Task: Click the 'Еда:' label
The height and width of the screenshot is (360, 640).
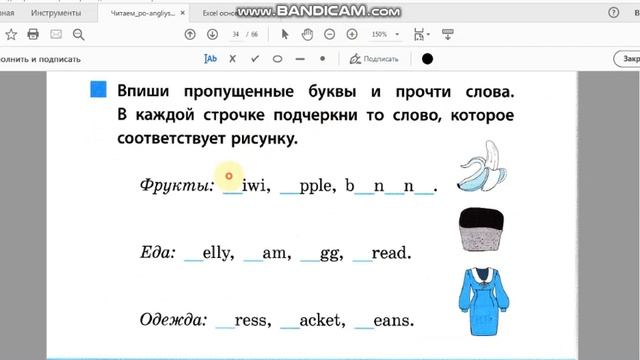Action: pos(158,252)
